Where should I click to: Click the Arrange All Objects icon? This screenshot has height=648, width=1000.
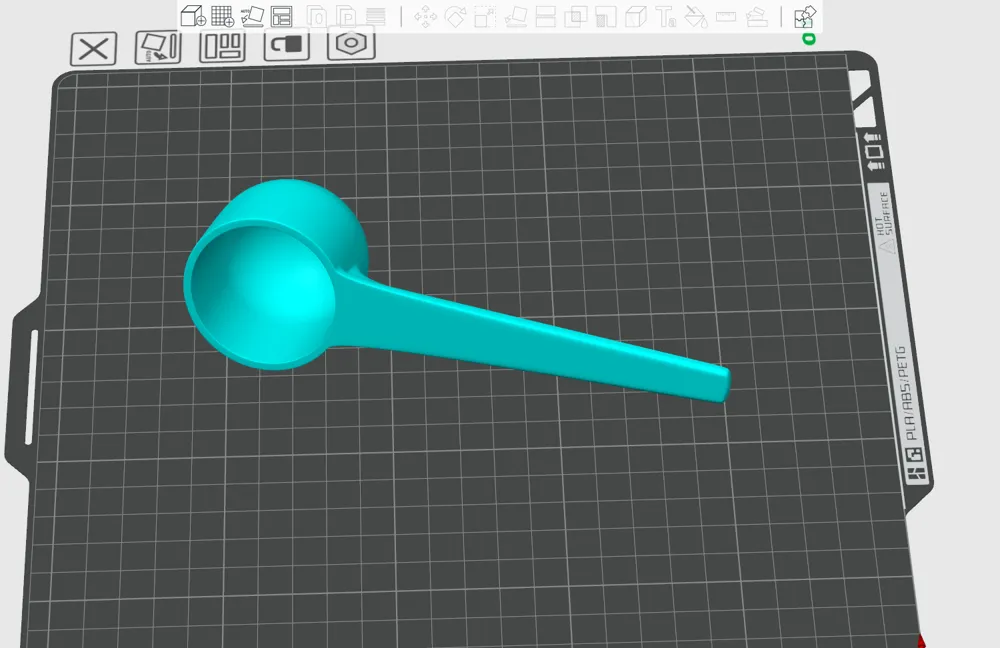[x=281, y=16]
